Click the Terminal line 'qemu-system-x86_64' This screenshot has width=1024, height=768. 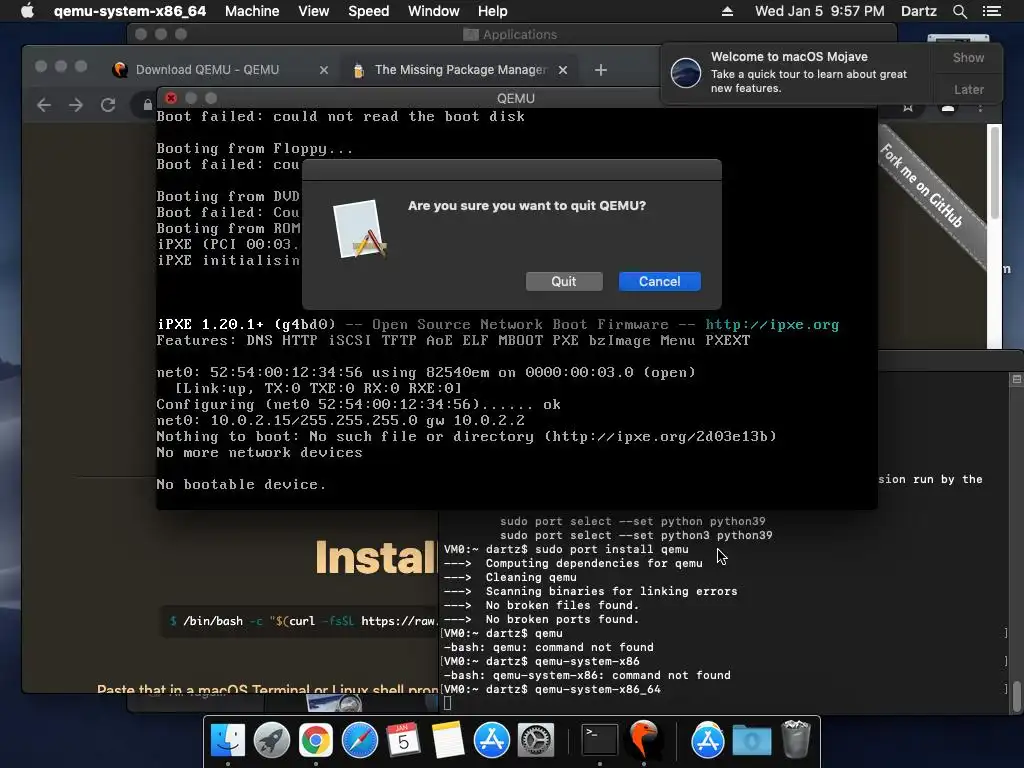(598, 690)
